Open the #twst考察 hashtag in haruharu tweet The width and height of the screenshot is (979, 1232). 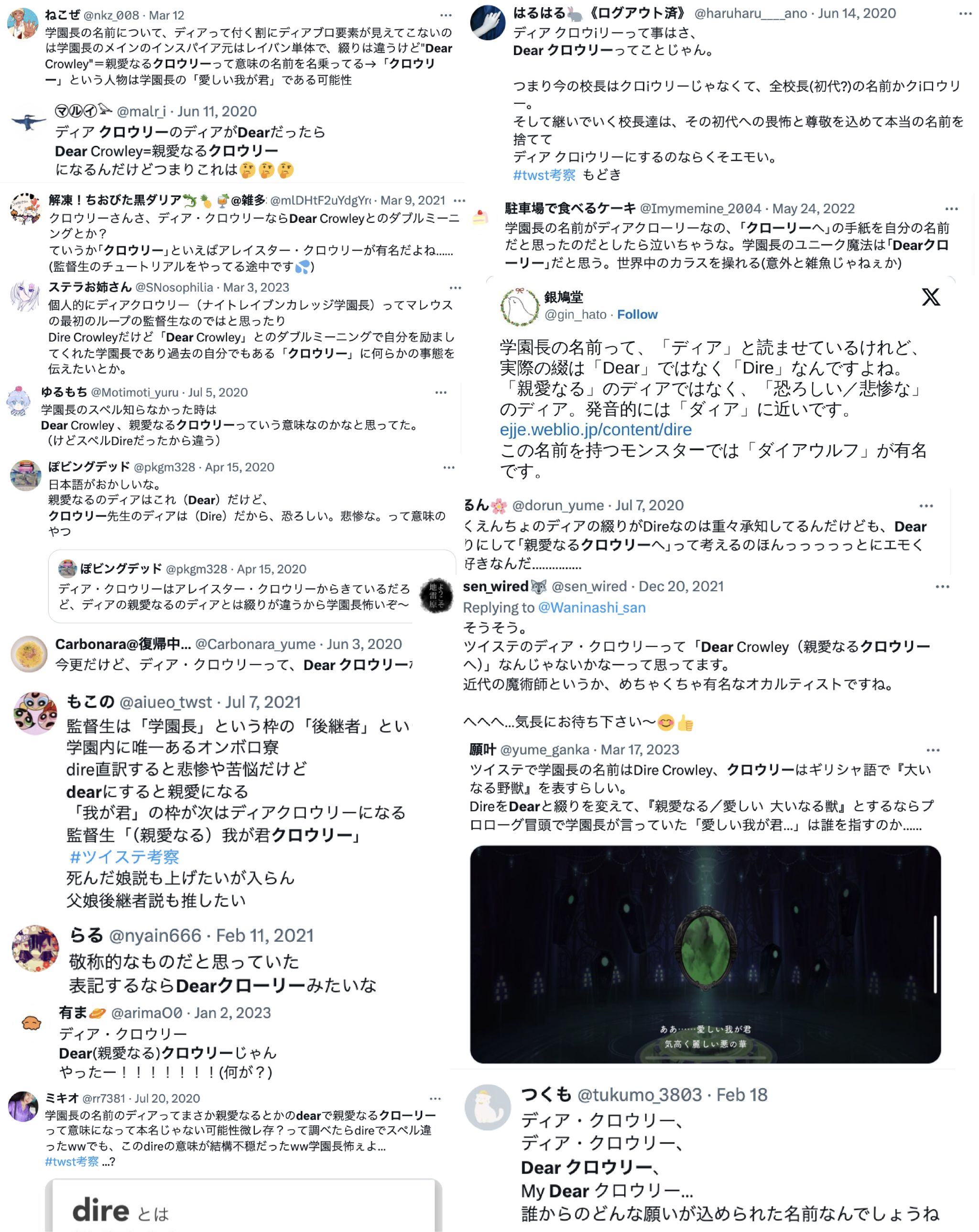click(x=544, y=175)
